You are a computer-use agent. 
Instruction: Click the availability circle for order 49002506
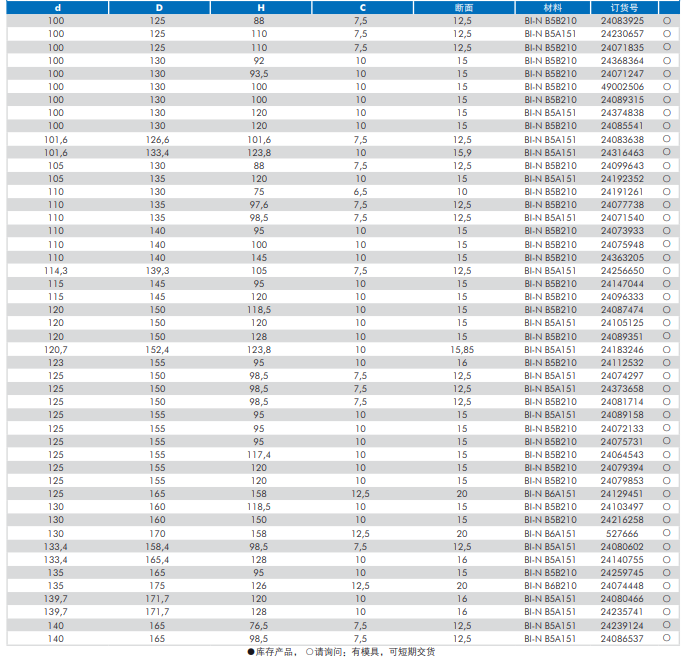(665, 87)
